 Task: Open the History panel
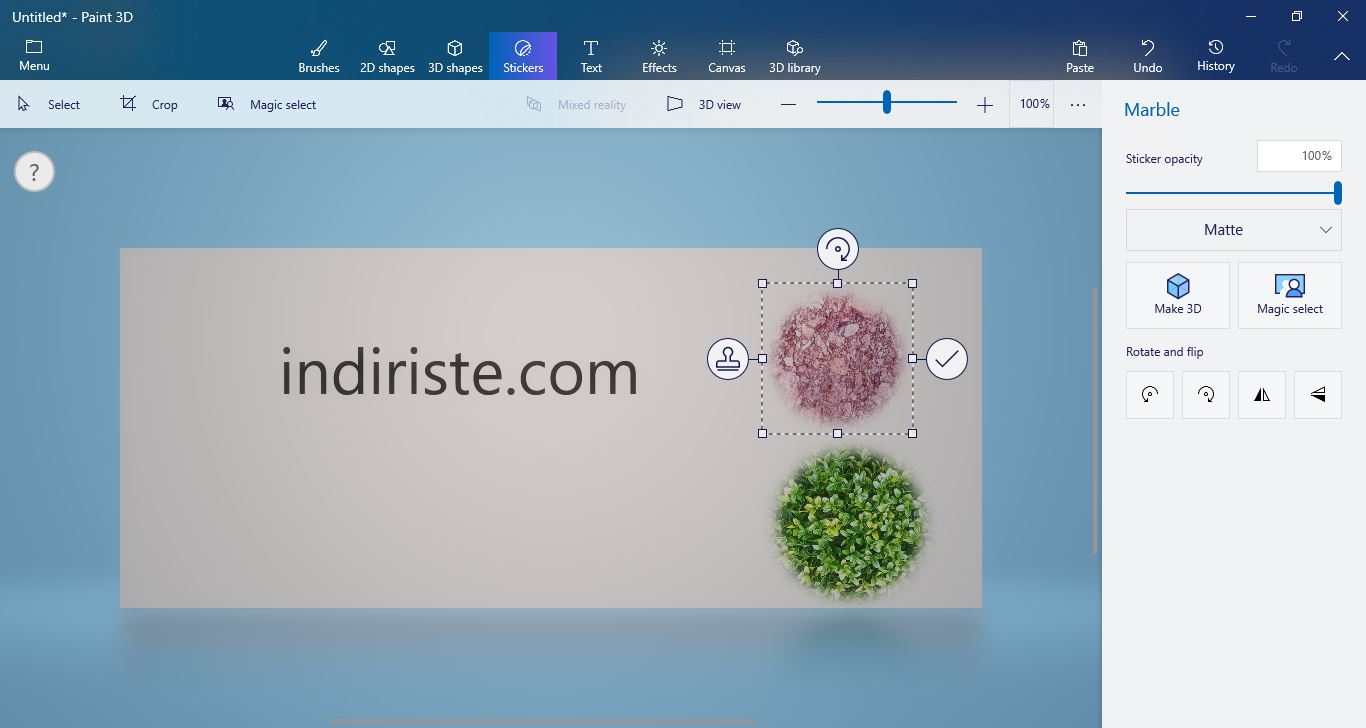tap(1216, 56)
